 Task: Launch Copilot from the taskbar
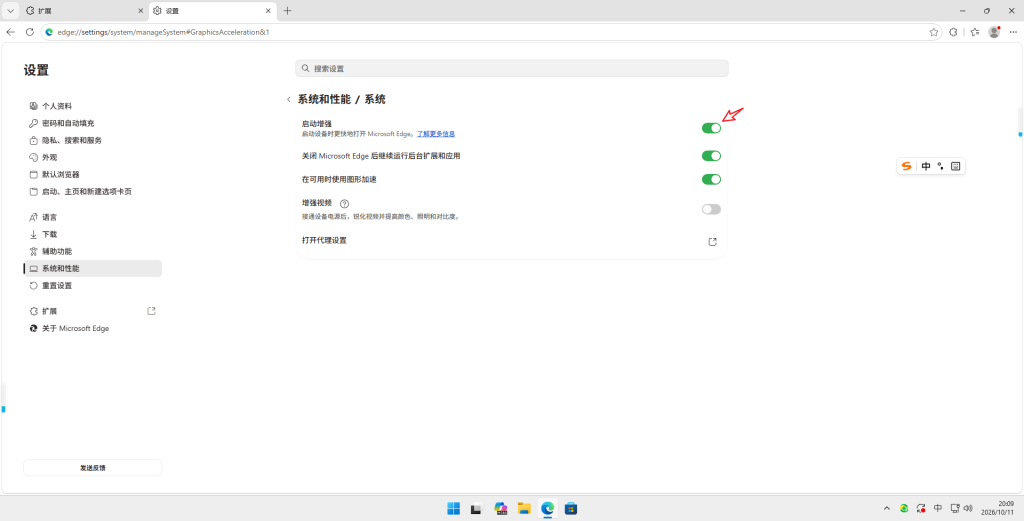[x=501, y=508]
